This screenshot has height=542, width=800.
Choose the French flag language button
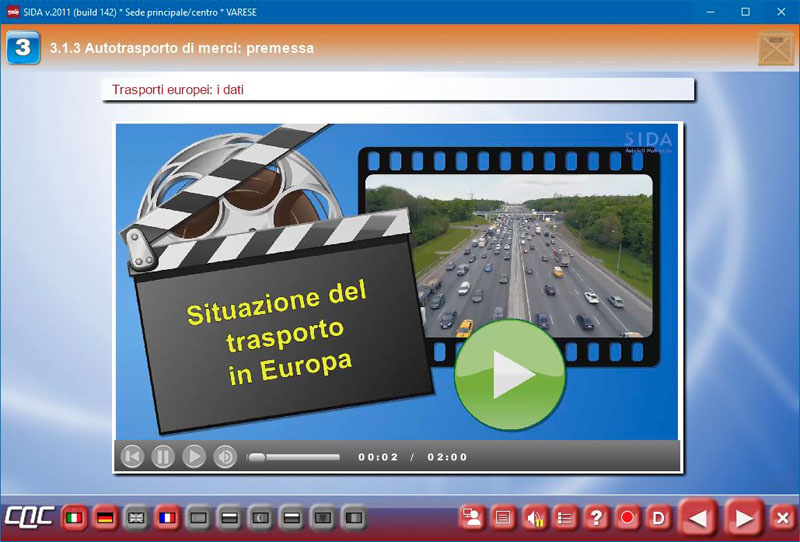point(167,518)
